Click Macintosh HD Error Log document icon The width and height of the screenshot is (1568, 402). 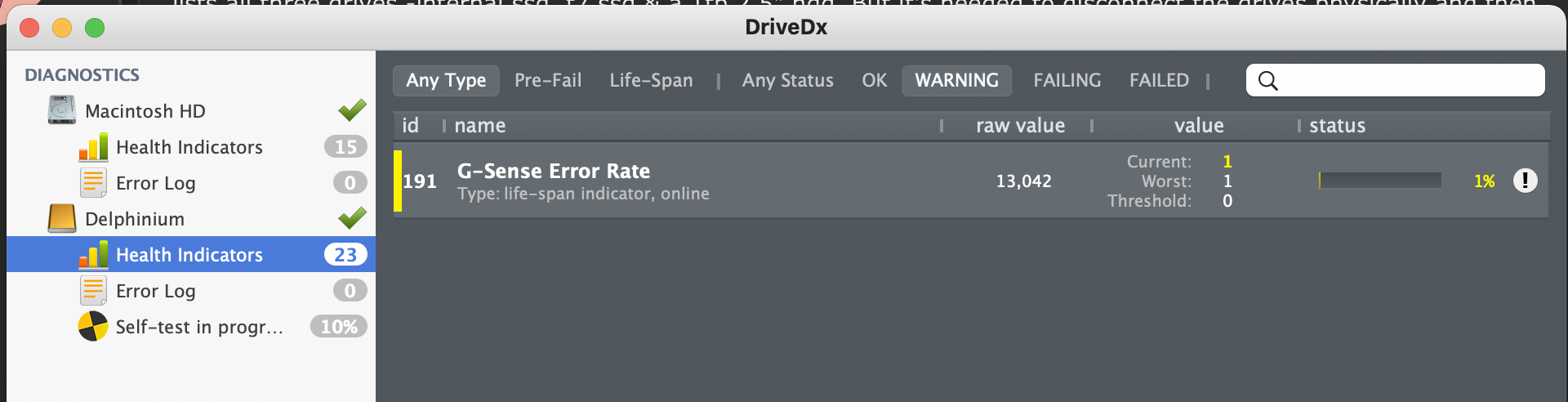tap(93, 182)
